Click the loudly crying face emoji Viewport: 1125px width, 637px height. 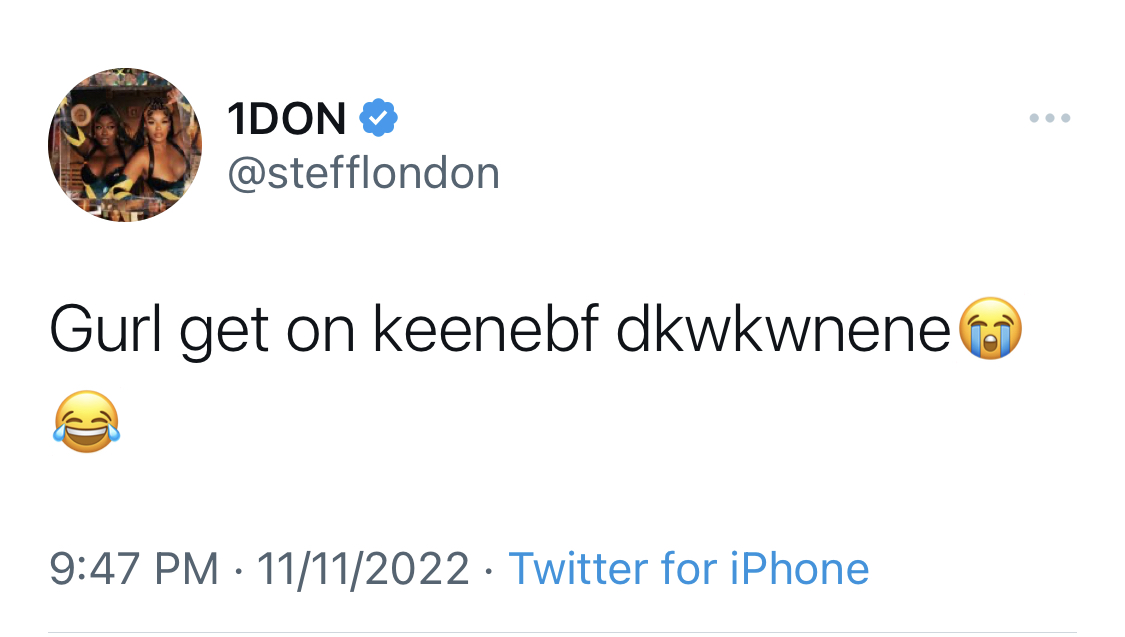click(x=990, y=328)
